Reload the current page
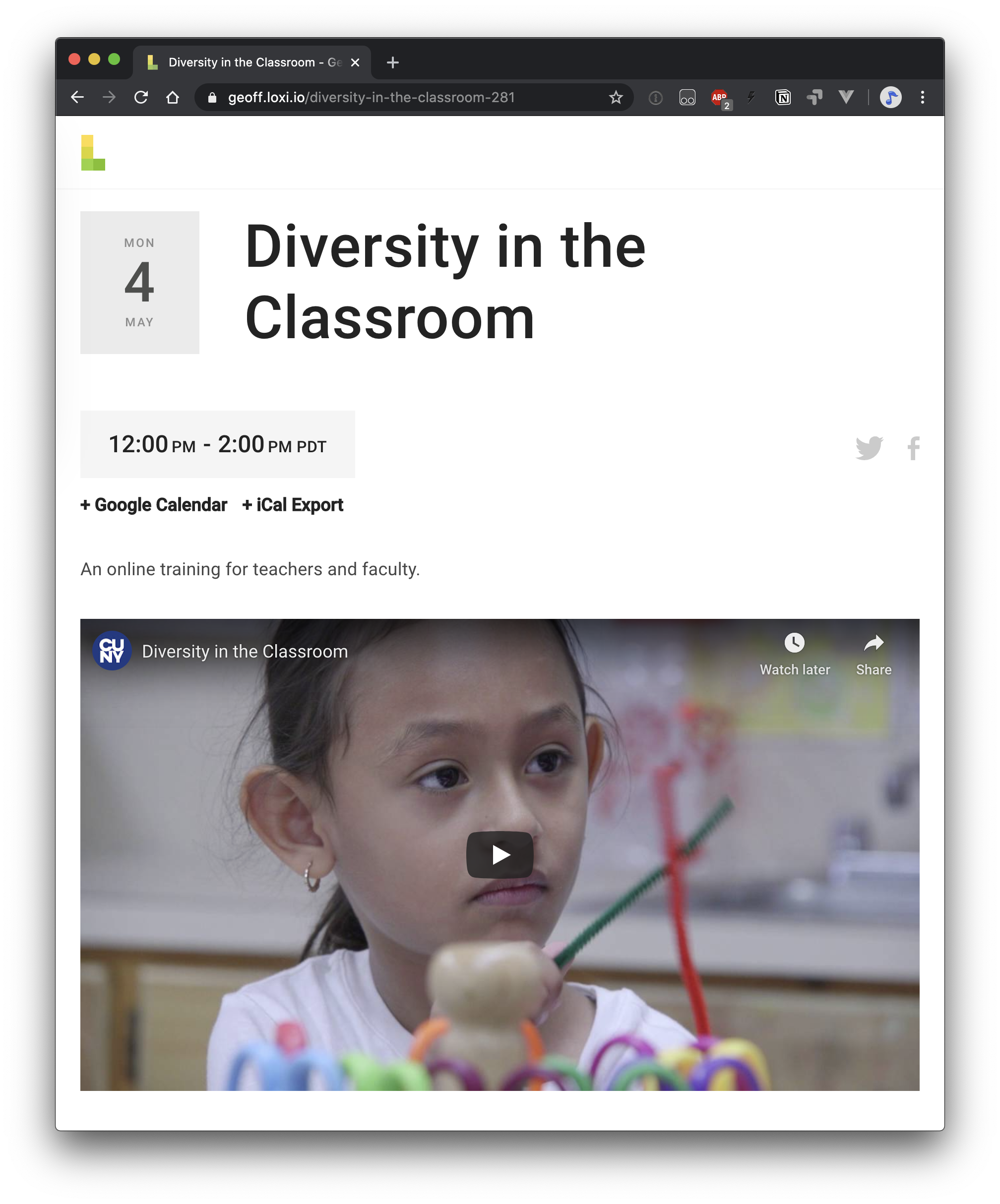This screenshot has height=1204, width=1000. coord(141,98)
